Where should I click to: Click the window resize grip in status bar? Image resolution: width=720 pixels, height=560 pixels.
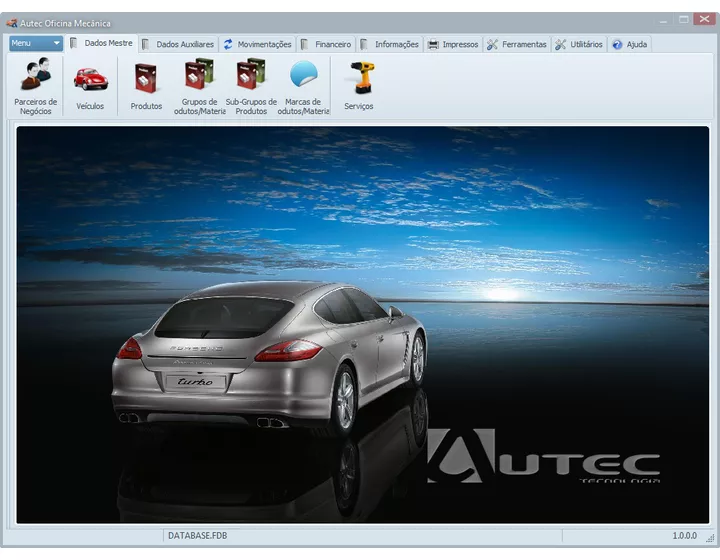click(710, 538)
